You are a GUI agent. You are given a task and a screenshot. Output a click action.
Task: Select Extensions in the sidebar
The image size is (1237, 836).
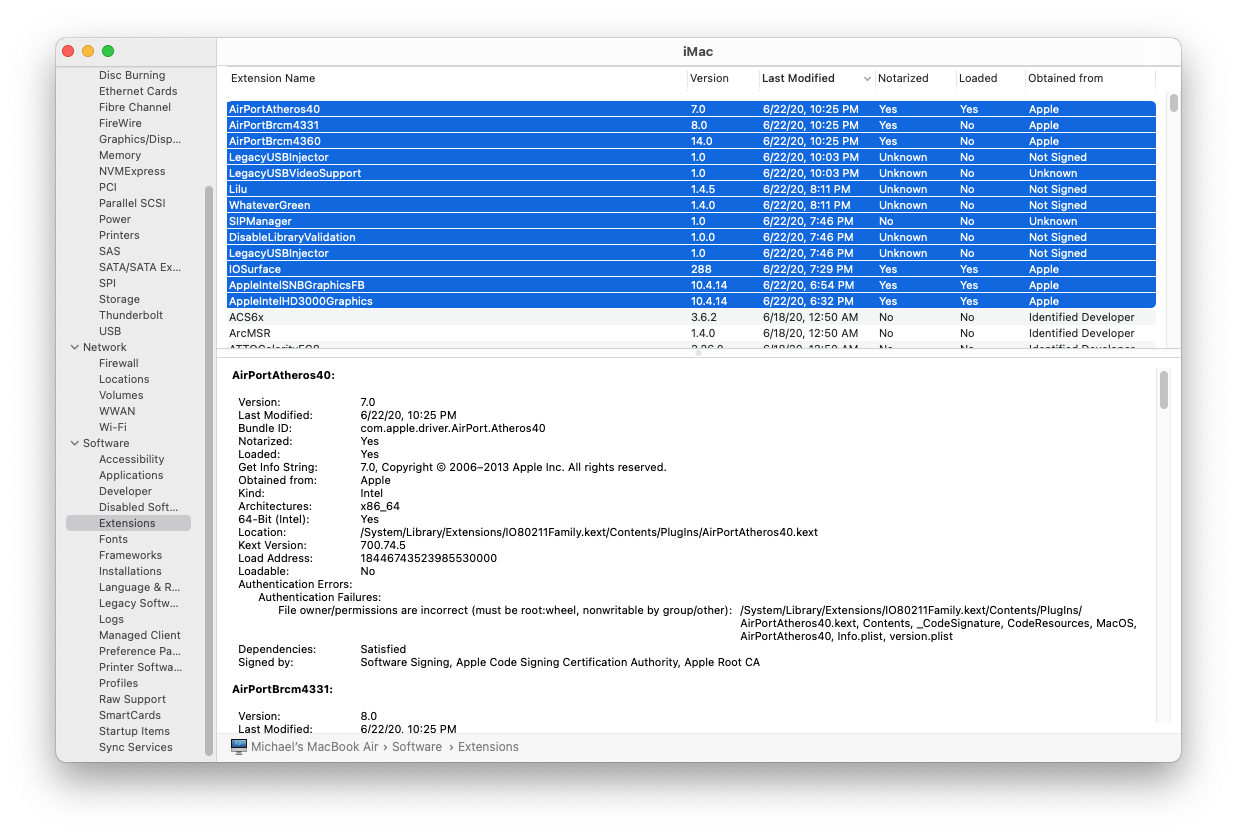(128, 523)
